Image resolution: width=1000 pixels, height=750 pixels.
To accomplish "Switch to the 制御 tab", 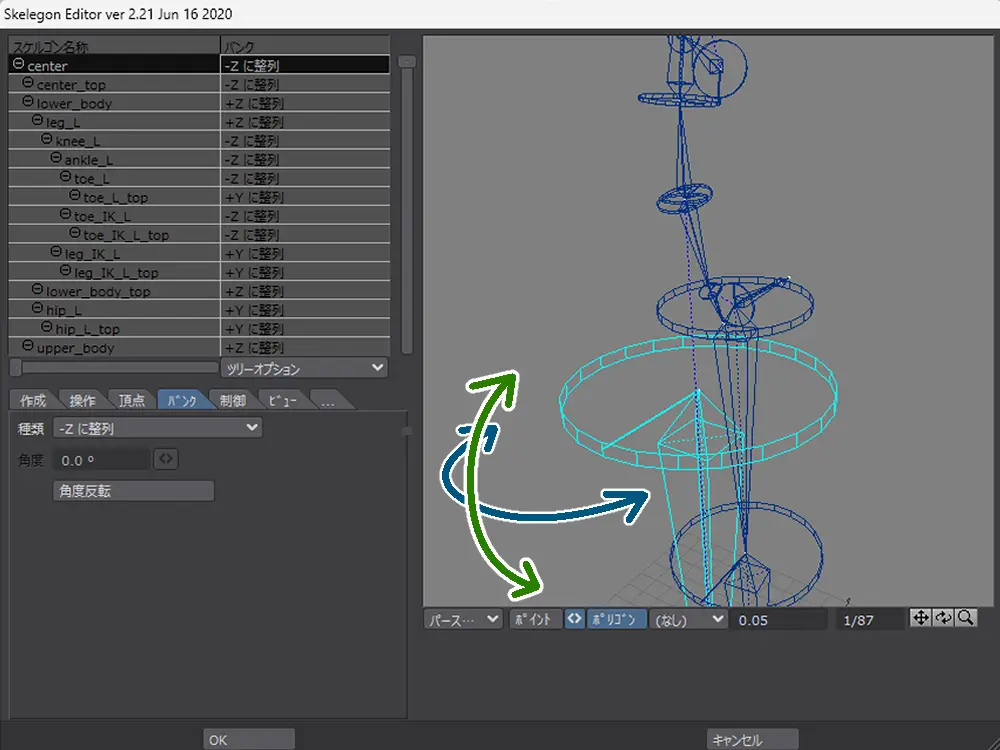I will 233,401.
